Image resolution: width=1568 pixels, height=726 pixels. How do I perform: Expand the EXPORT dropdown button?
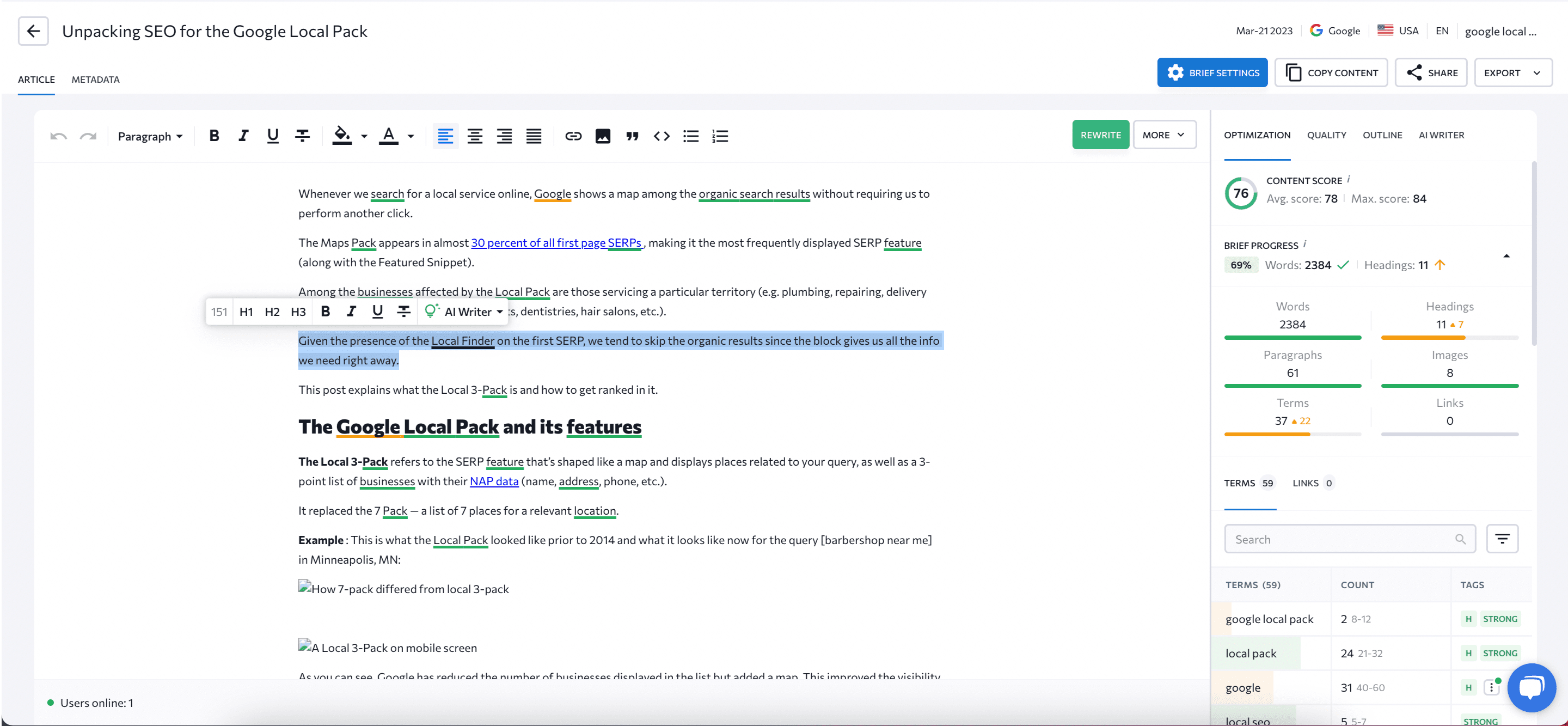pos(1536,72)
